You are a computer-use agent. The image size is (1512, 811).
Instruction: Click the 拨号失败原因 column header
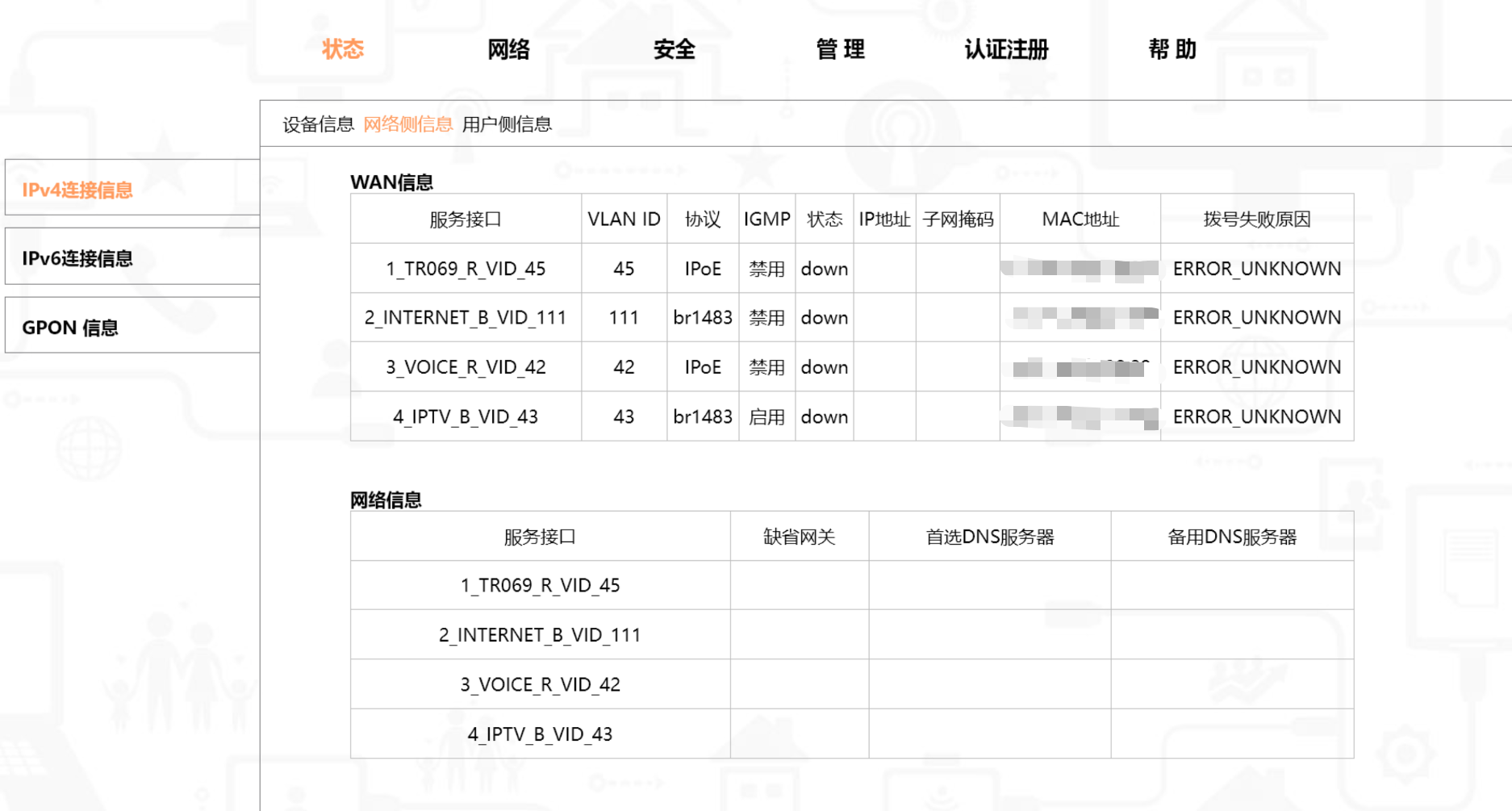click(1257, 219)
